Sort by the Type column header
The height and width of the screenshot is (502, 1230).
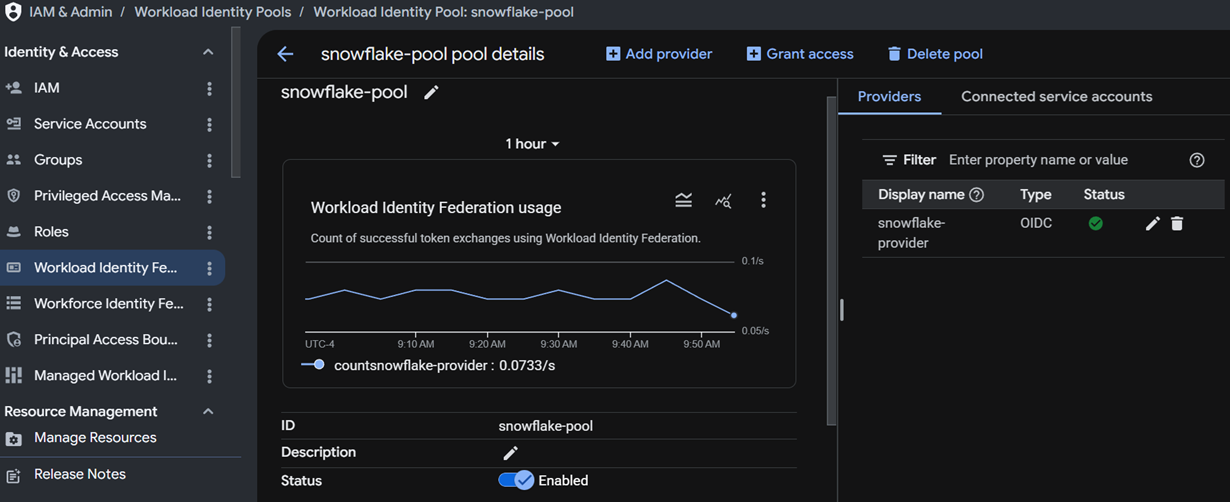(1036, 195)
